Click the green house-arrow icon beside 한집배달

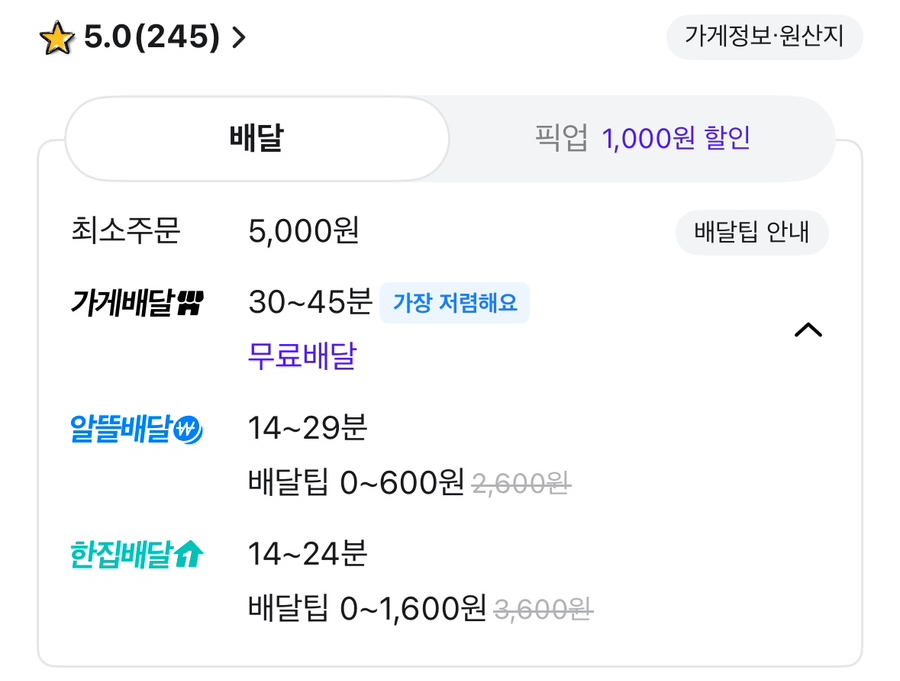pyautogui.click(x=188, y=554)
